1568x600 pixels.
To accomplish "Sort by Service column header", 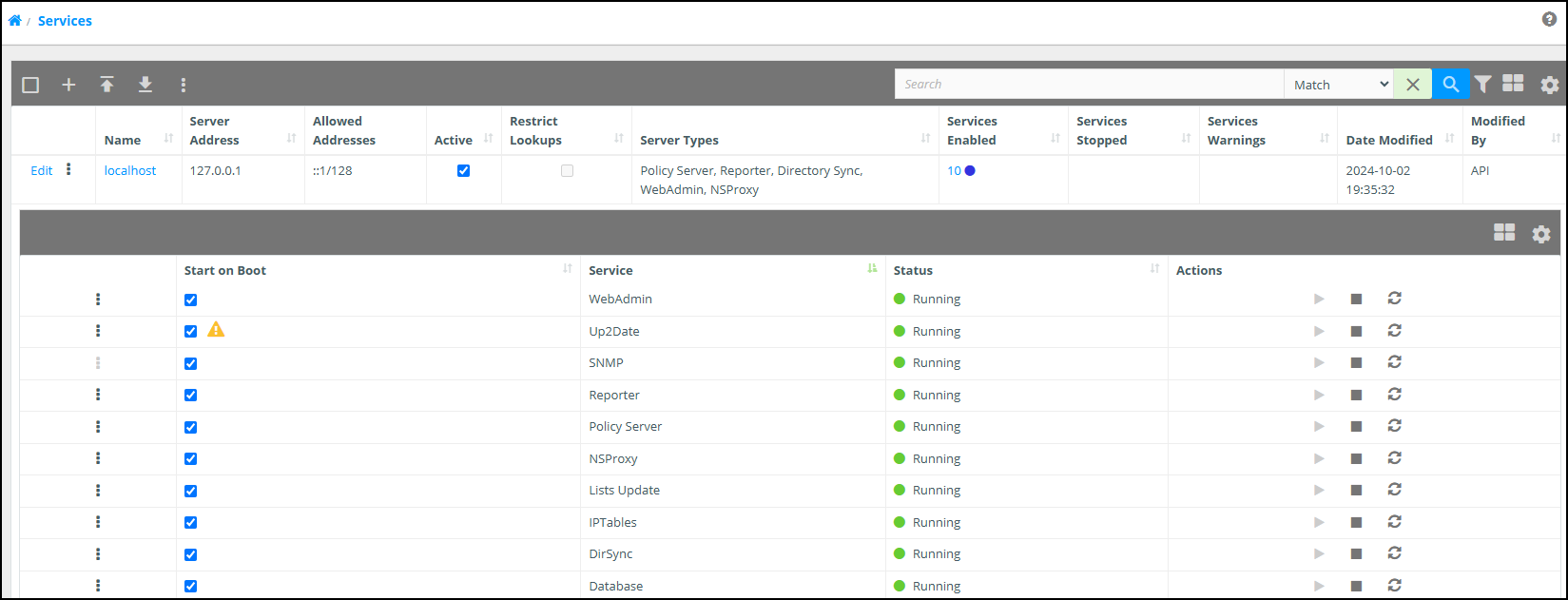I will point(610,270).
